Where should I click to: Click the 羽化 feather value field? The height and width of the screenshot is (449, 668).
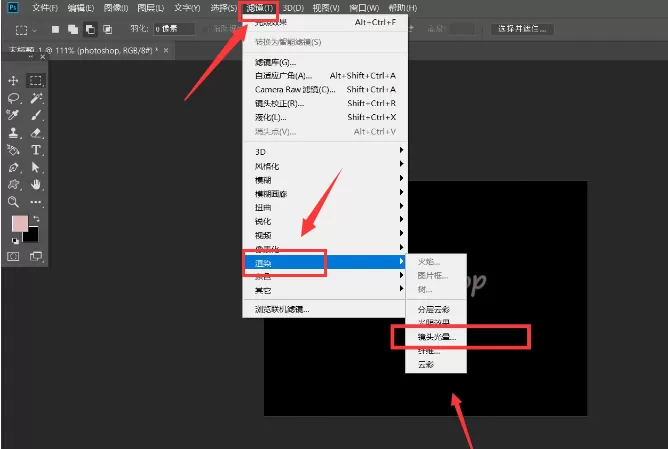tap(174, 29)
